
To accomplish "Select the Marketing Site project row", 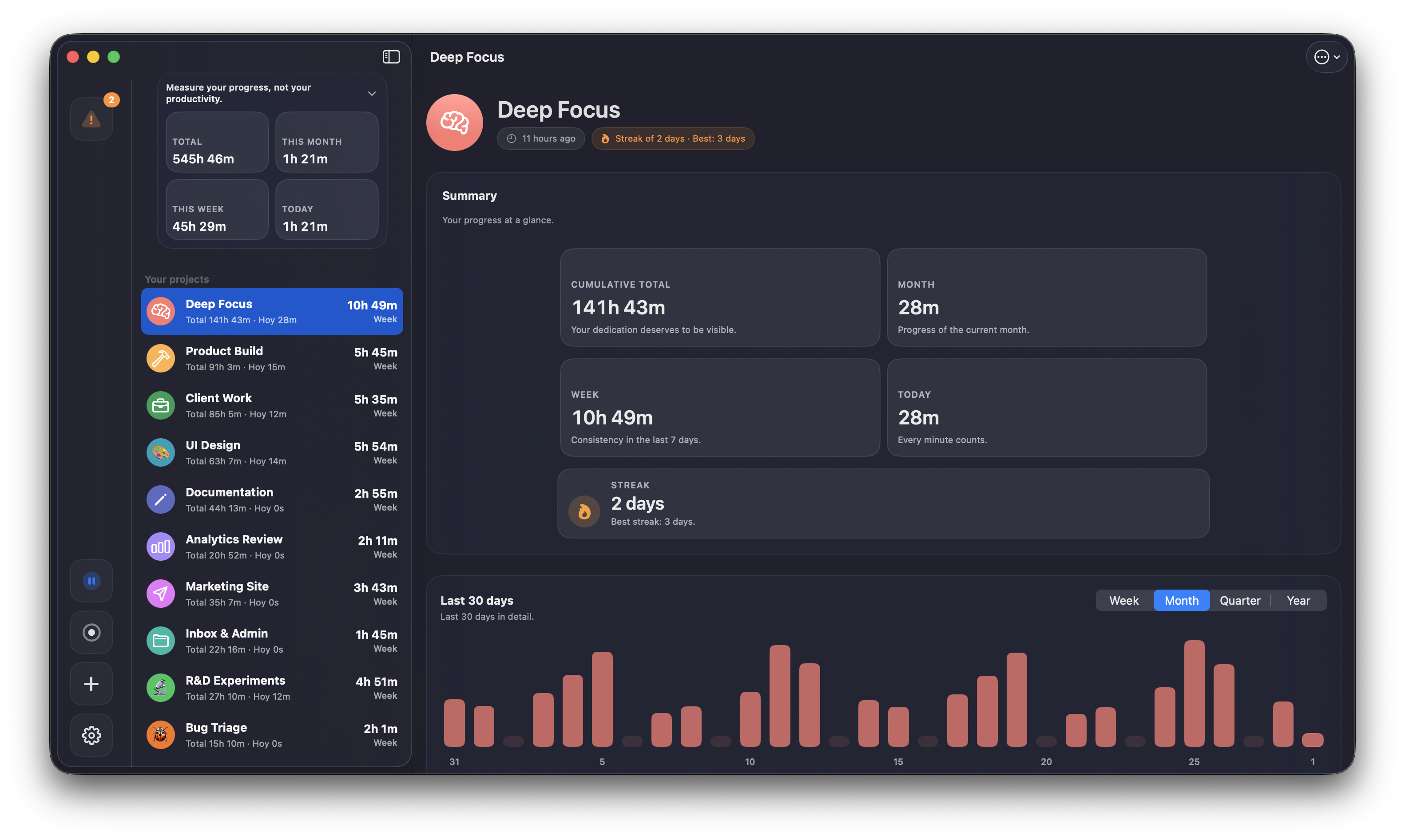I will point(272,593).
